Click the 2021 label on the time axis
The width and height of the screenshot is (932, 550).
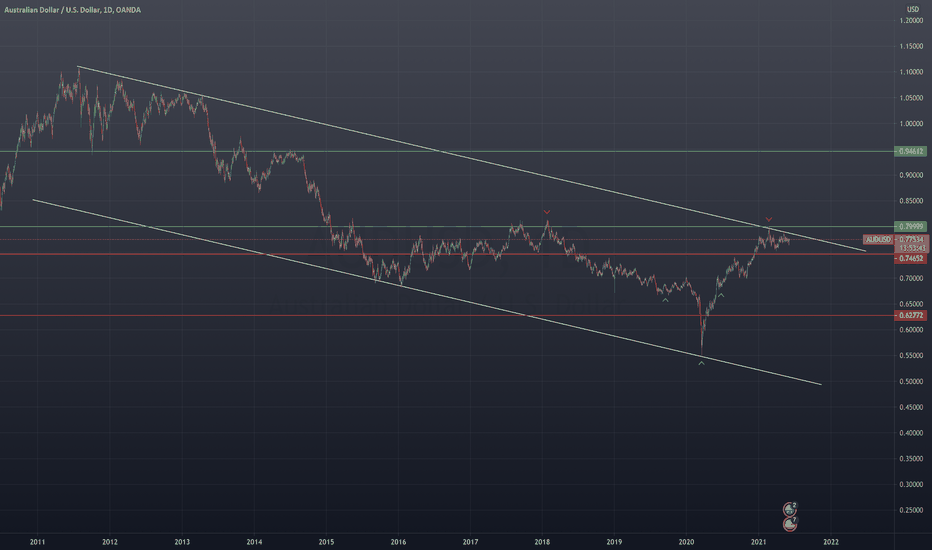[758, 542]
